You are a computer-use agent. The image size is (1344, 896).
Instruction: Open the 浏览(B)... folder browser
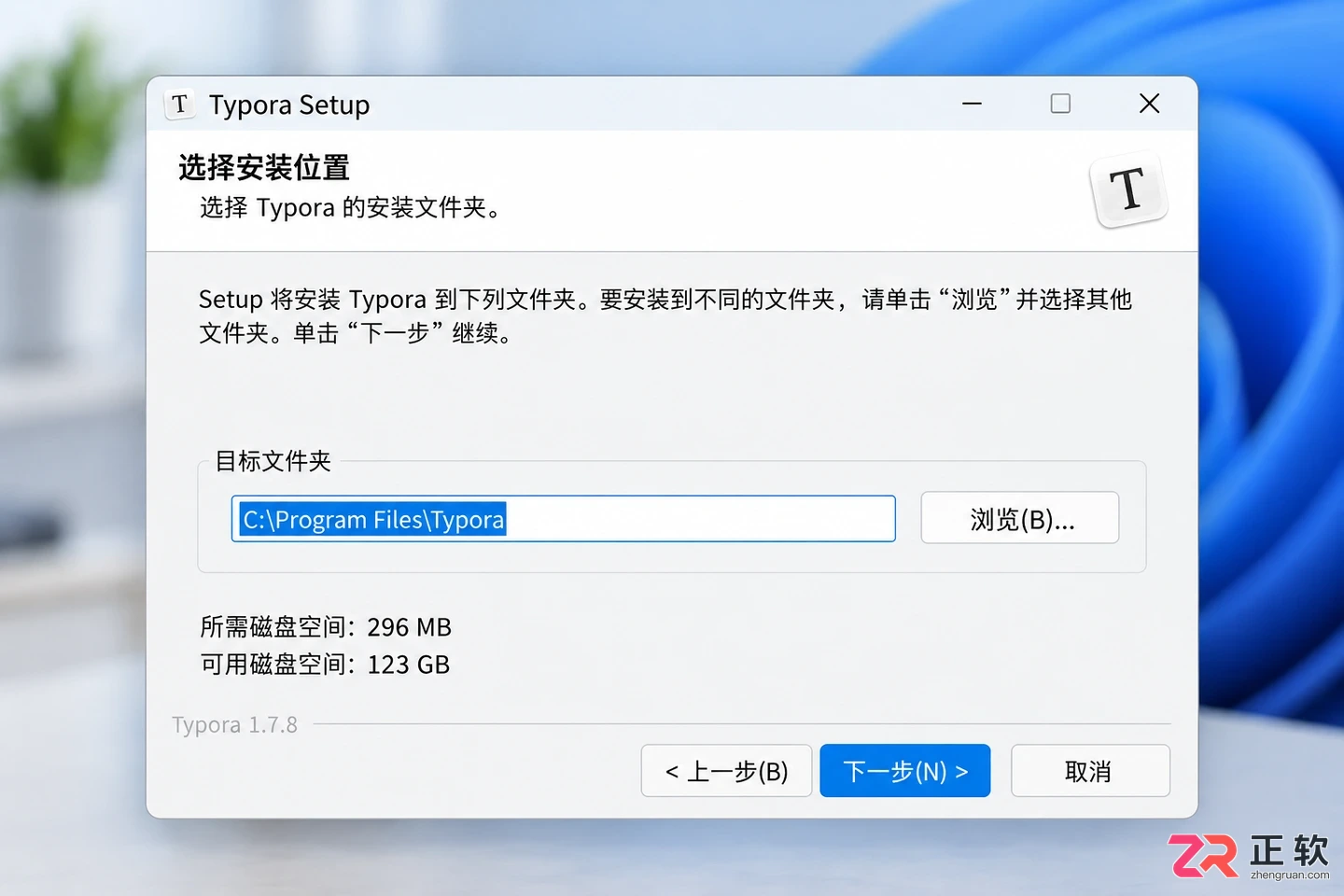(1020, 518)
